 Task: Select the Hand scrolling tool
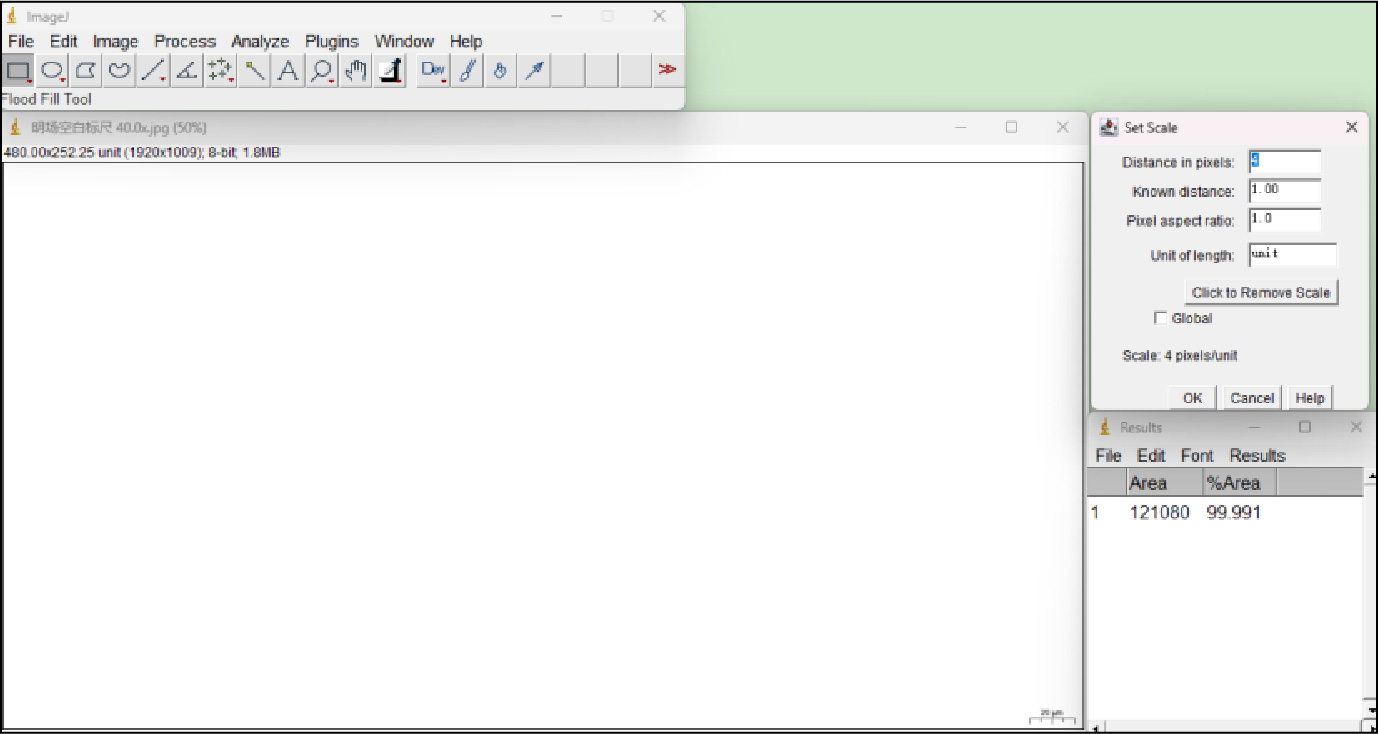pos(356,70)
